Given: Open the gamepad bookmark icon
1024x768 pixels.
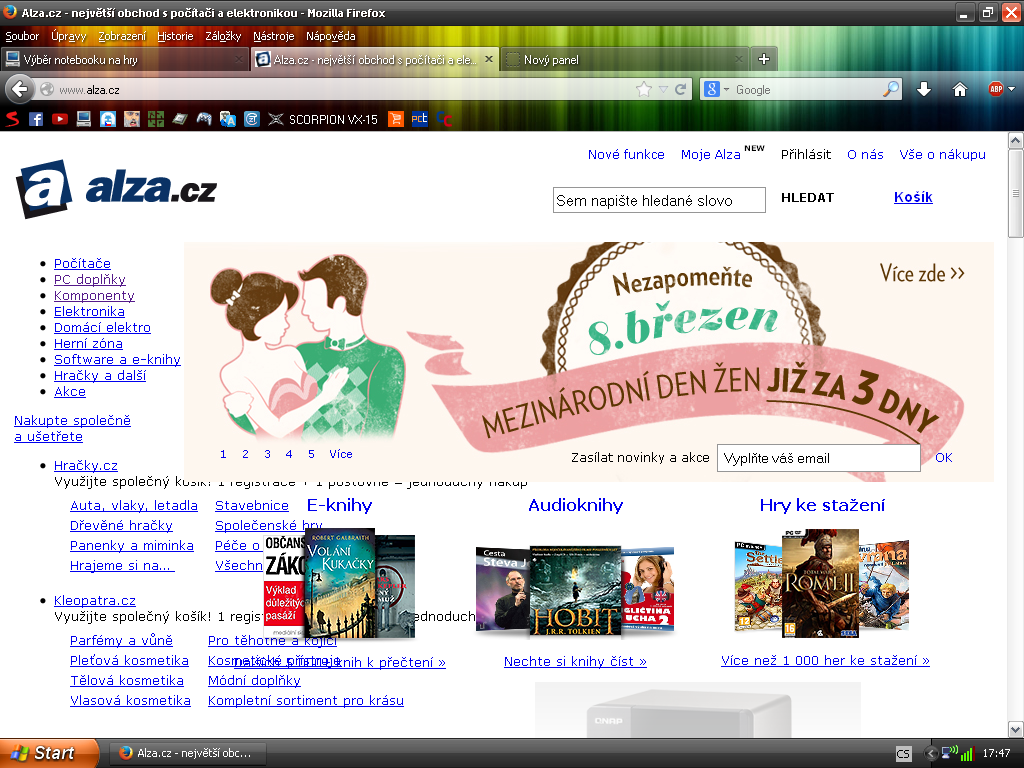Looking at the screenshot, I should (204, 119).
